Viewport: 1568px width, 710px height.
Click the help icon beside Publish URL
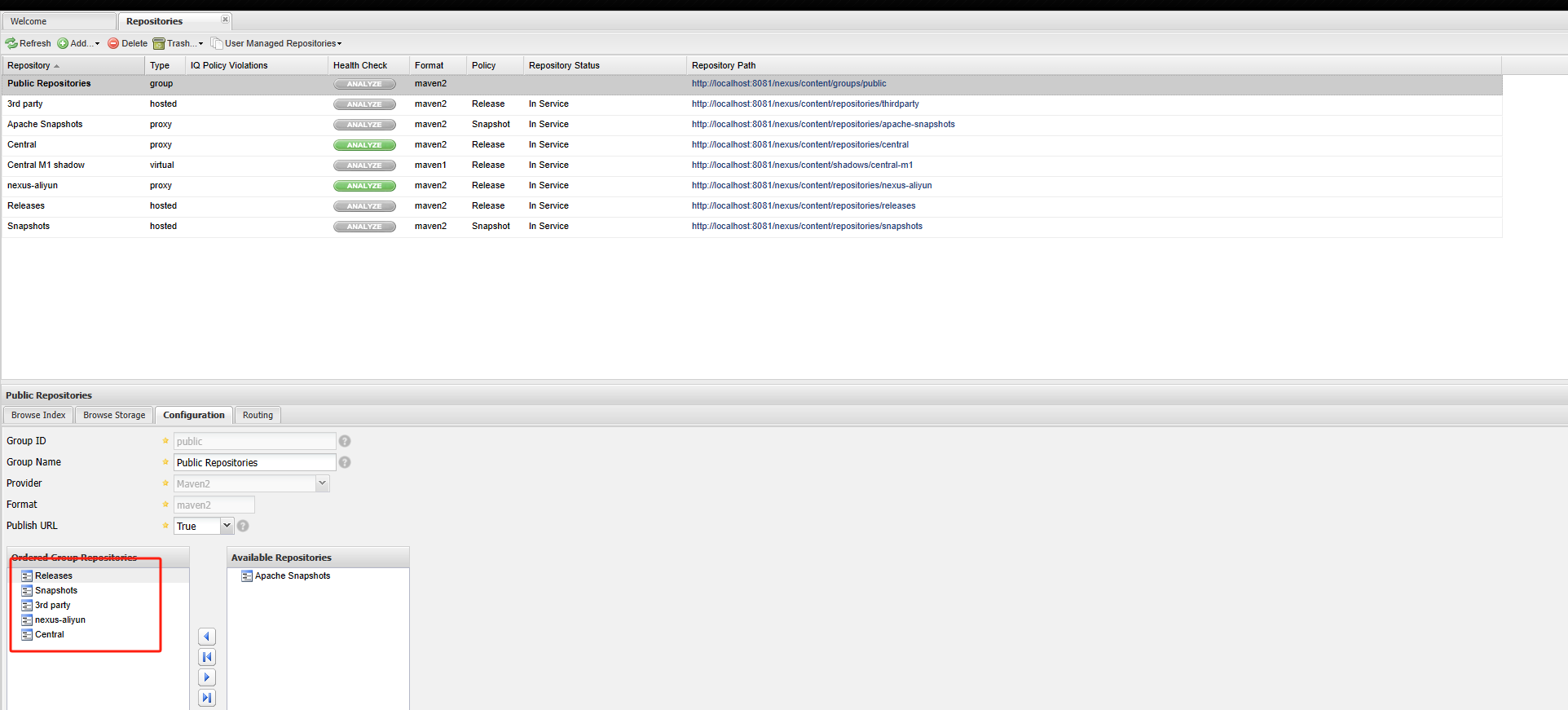243,526
